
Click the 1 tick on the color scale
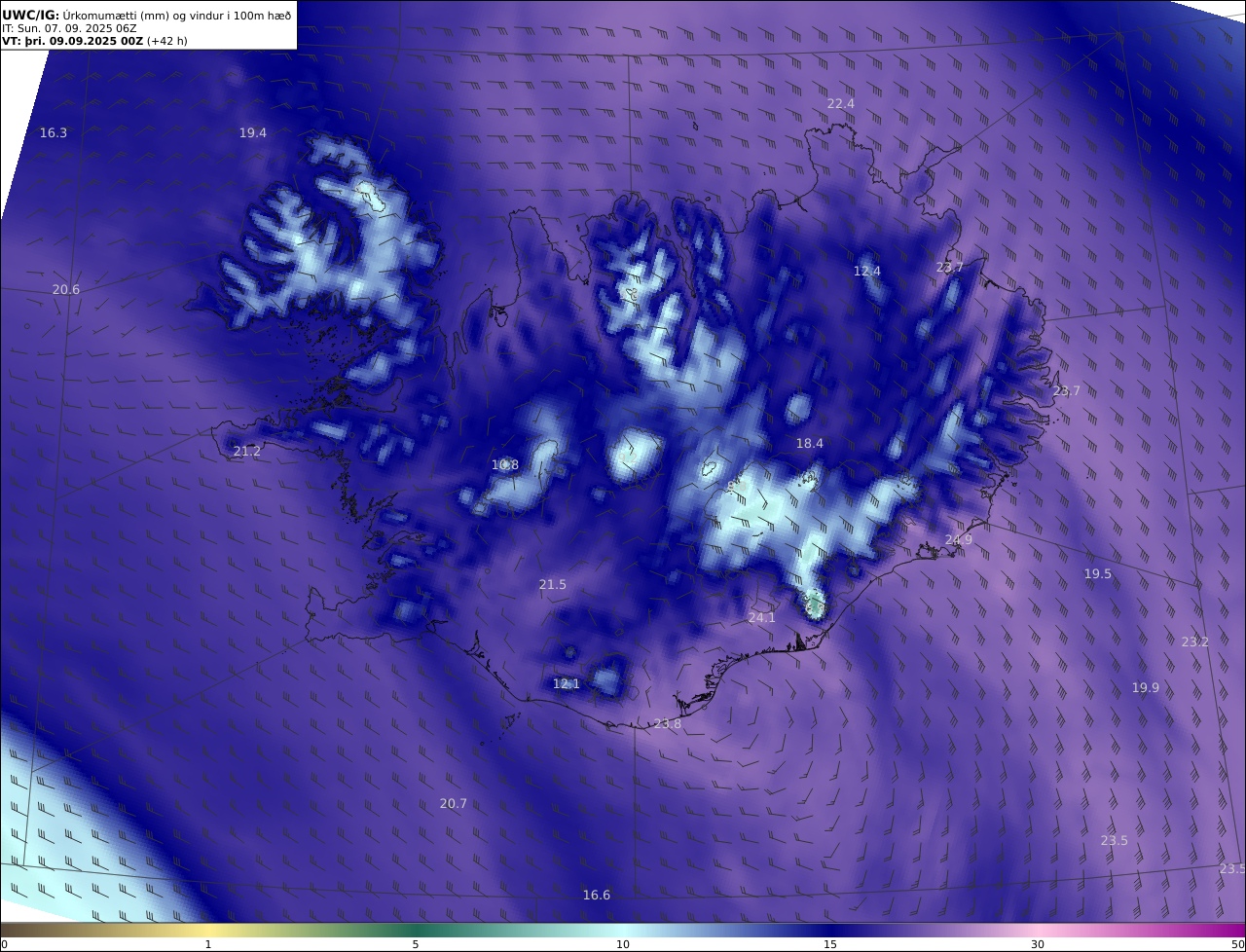(208, 944)
